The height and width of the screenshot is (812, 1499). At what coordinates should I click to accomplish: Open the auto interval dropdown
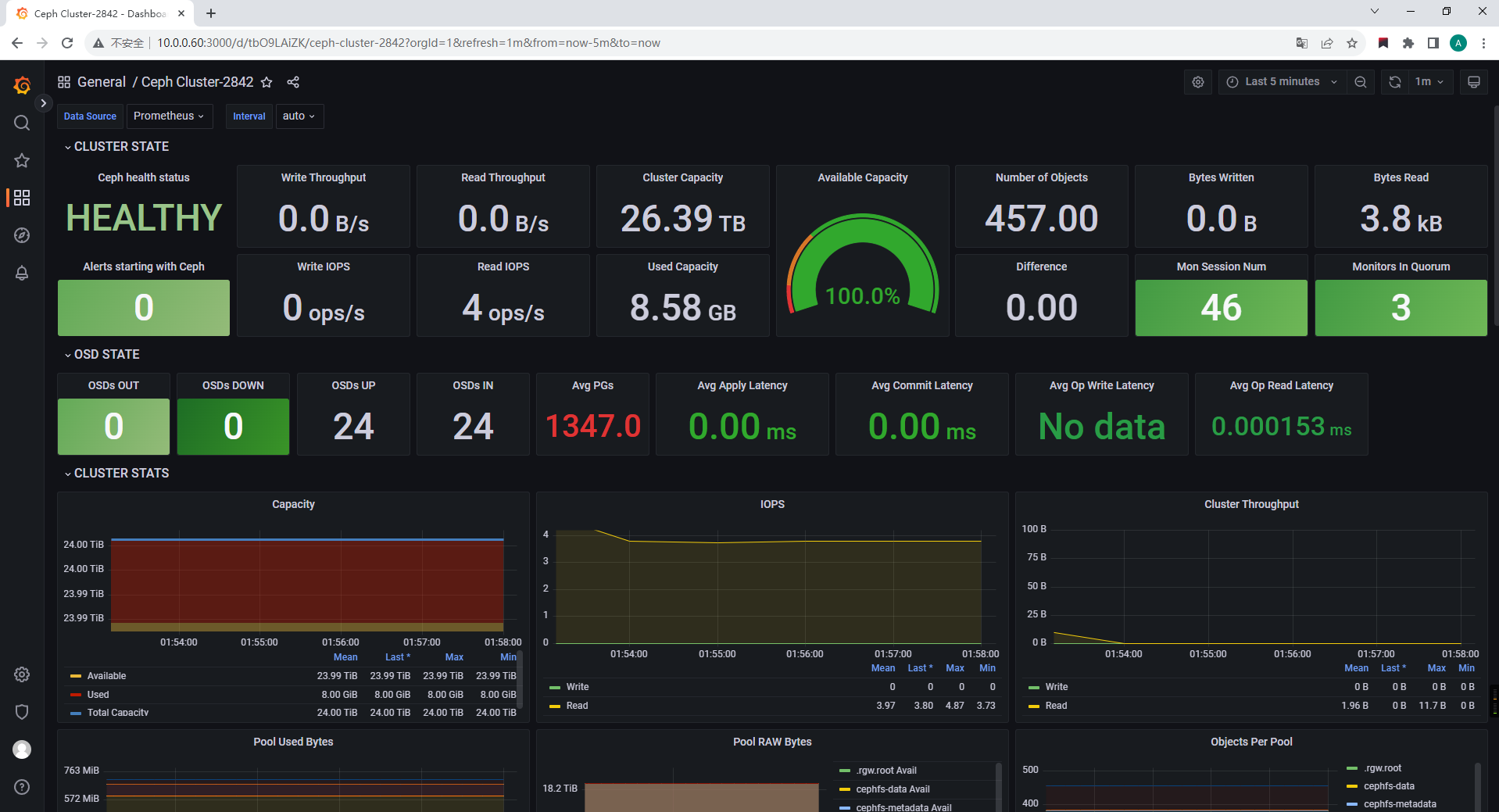point(299,116)
